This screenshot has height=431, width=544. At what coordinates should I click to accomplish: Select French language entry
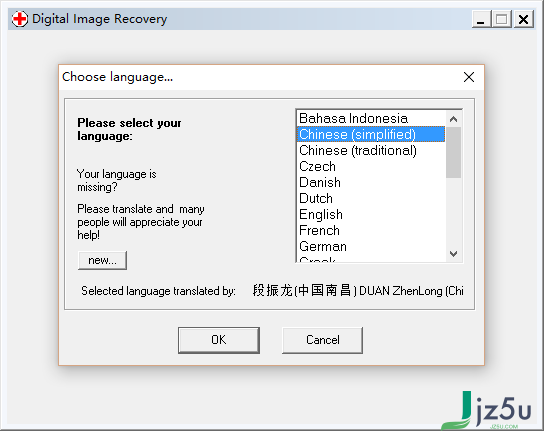pos(371,230)
